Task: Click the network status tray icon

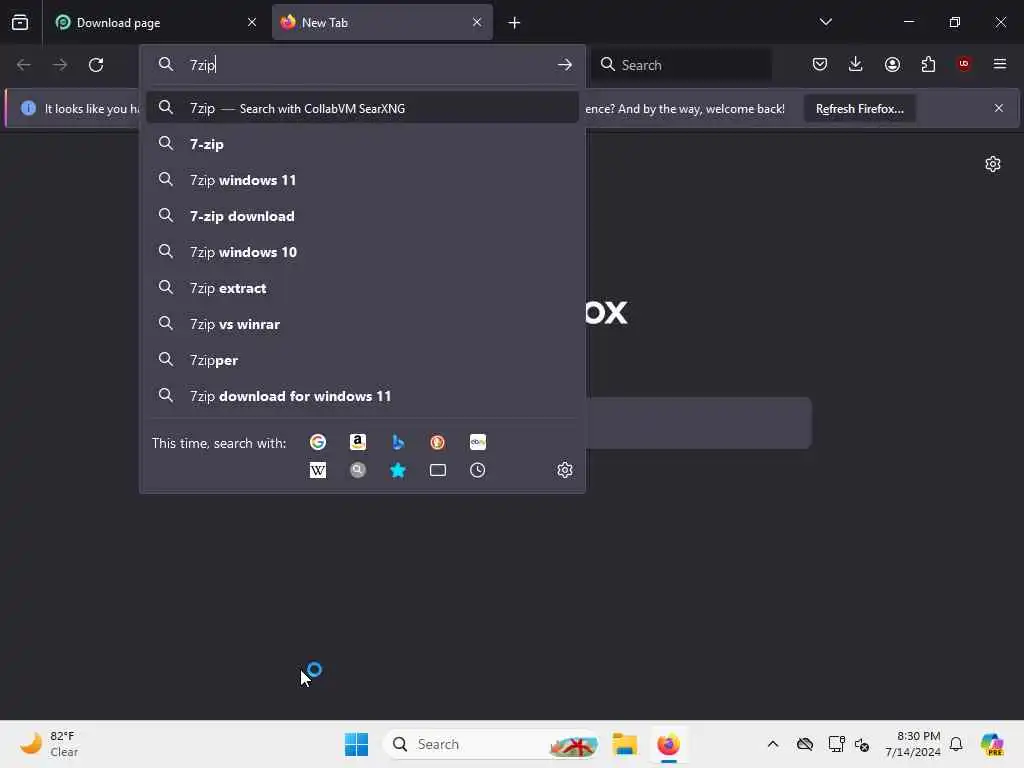Action: click(x=836, y=744)
